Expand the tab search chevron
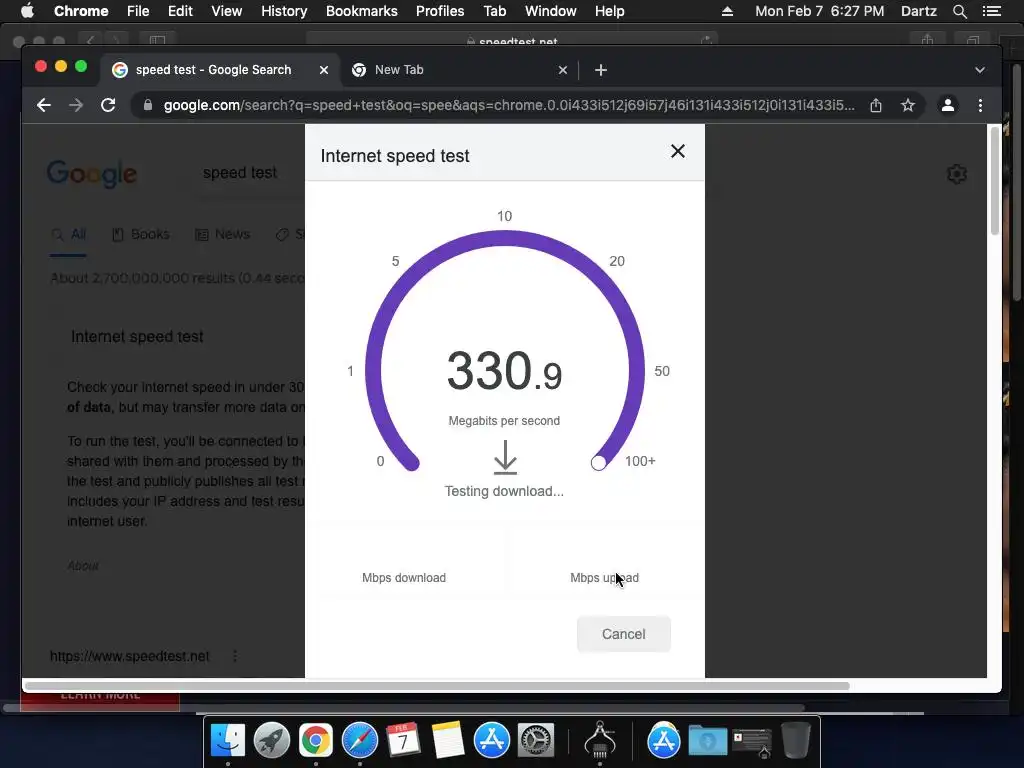The height and width of the screenshot is (768, 1024). [980, 70]
